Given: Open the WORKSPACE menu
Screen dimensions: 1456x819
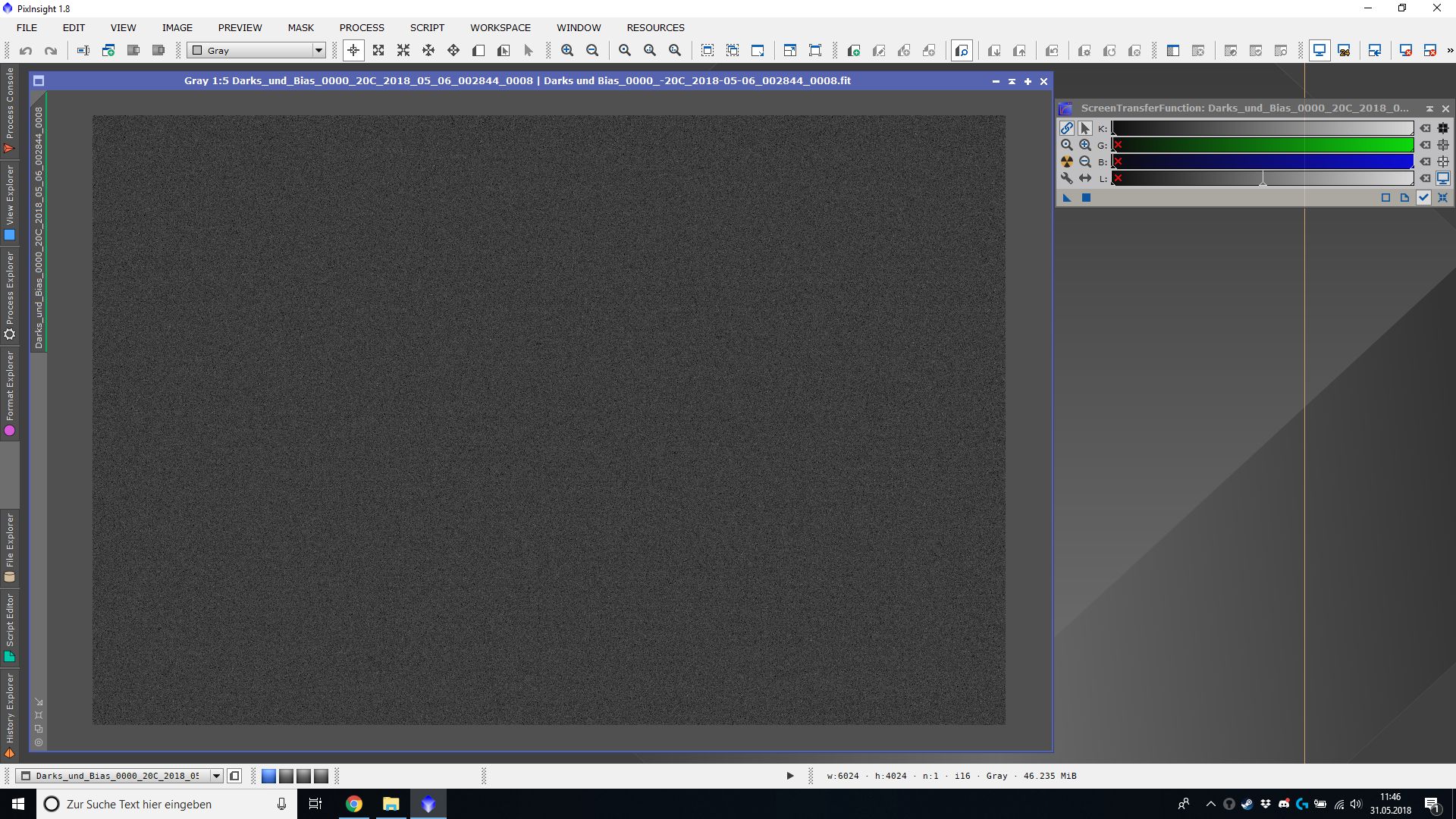Looking at the screenshot, I should 500,27.
